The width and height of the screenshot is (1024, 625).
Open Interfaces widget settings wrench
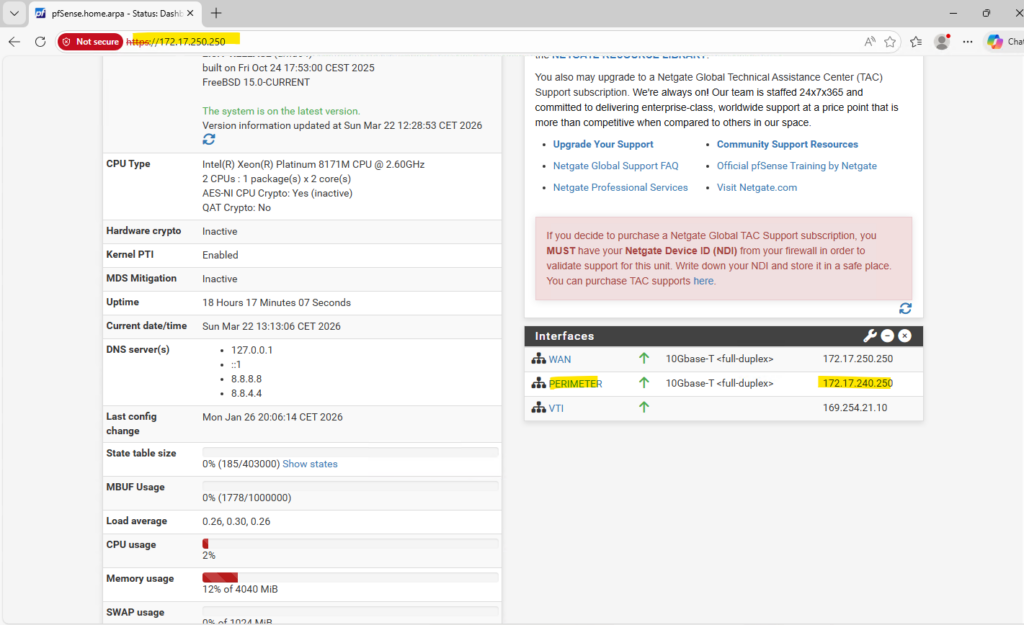(870, 336)
